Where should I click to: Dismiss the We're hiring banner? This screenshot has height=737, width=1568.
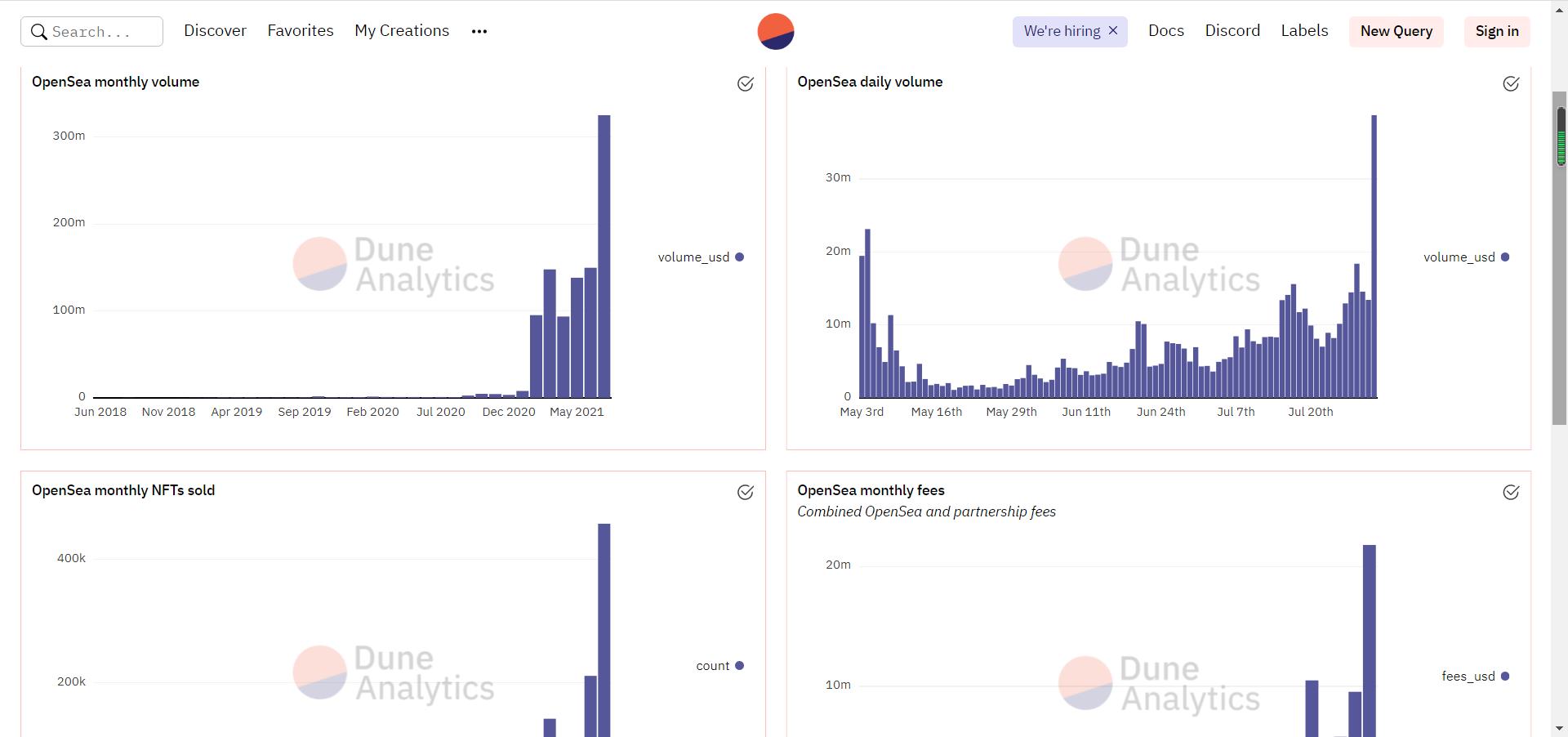(x=1113, y=31)
